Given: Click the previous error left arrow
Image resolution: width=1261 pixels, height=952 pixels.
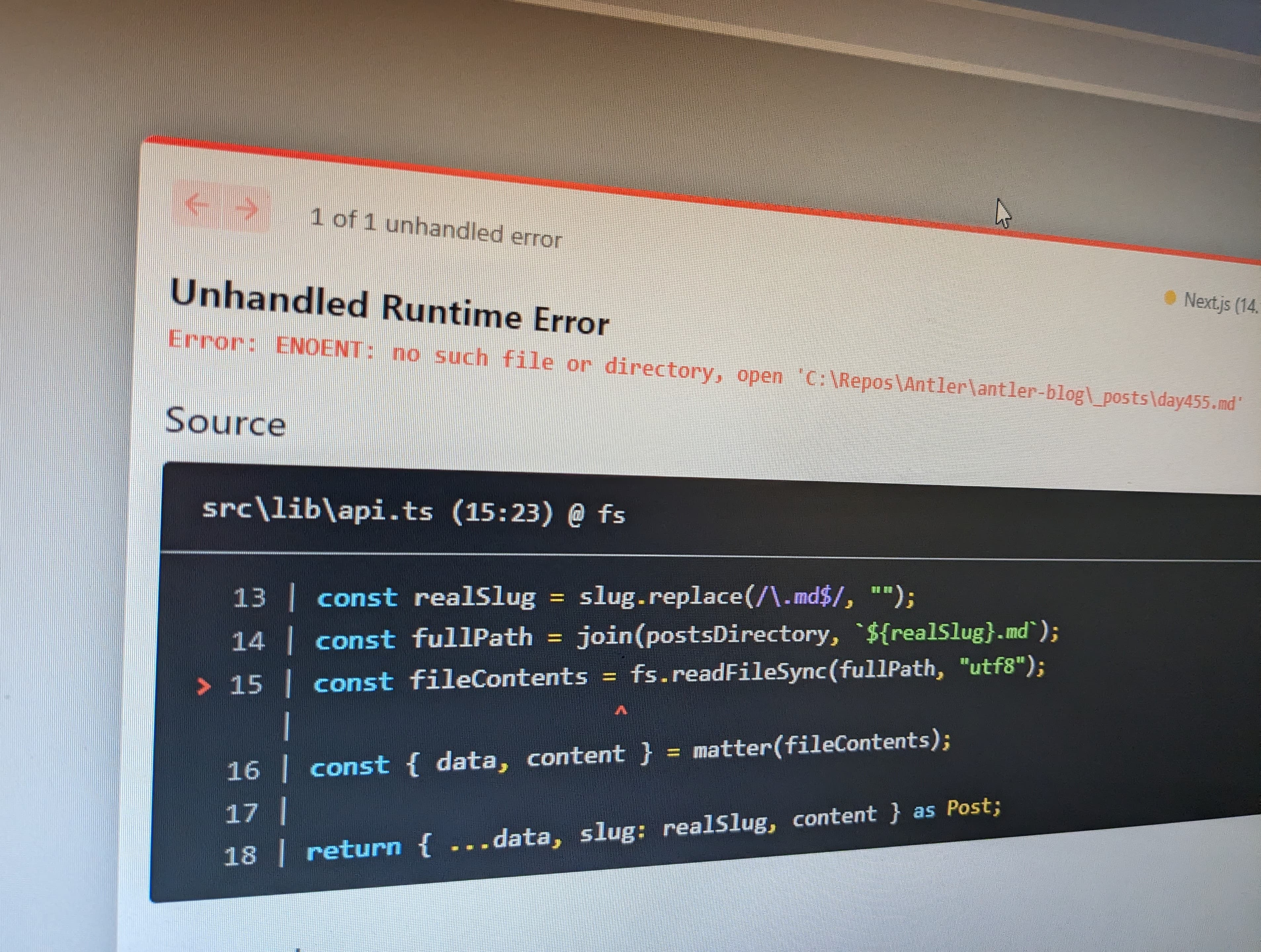Looking at the screenshot, I should [x=197, y=205].
